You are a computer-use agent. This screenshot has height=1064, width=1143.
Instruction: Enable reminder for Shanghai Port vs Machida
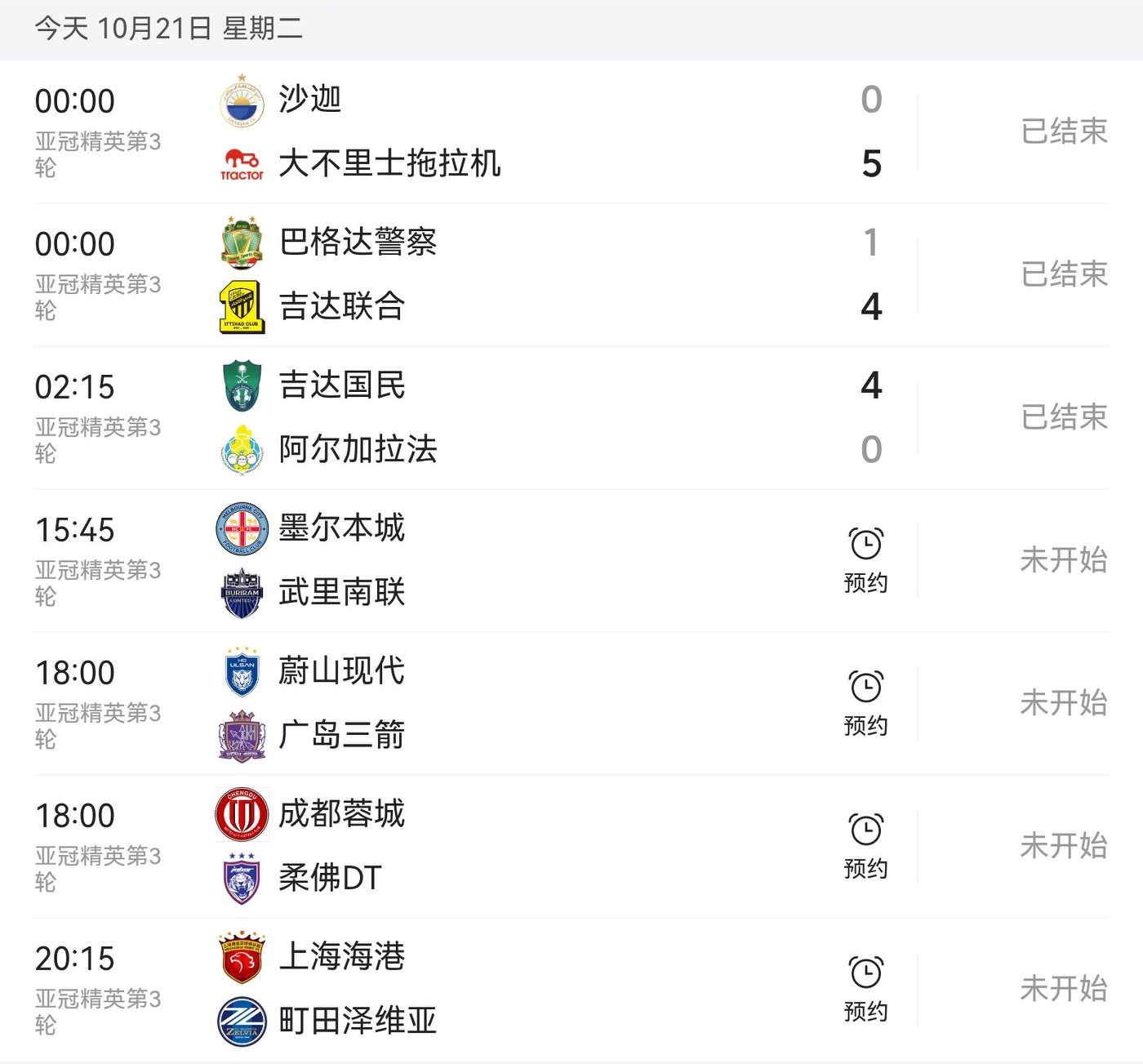[865, 988]
